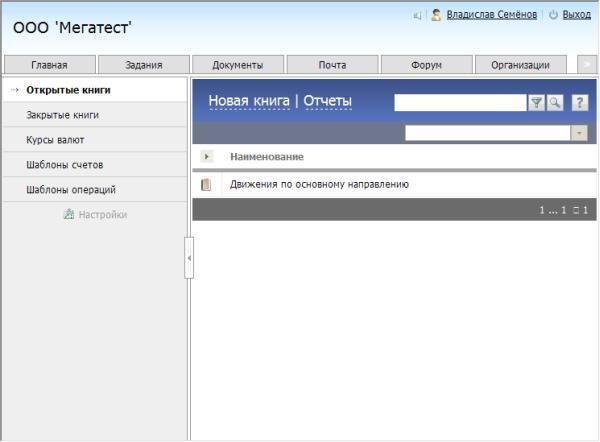
Task: Collapse the left sidebar panel handle
Action: (x=189, y=258)
